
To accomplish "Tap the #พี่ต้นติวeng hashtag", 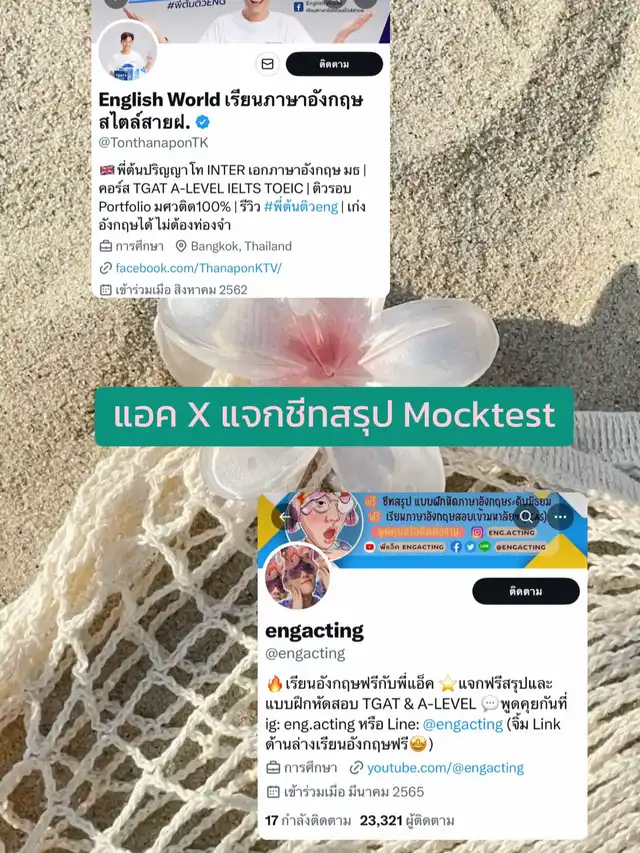I will coord(301,207).
